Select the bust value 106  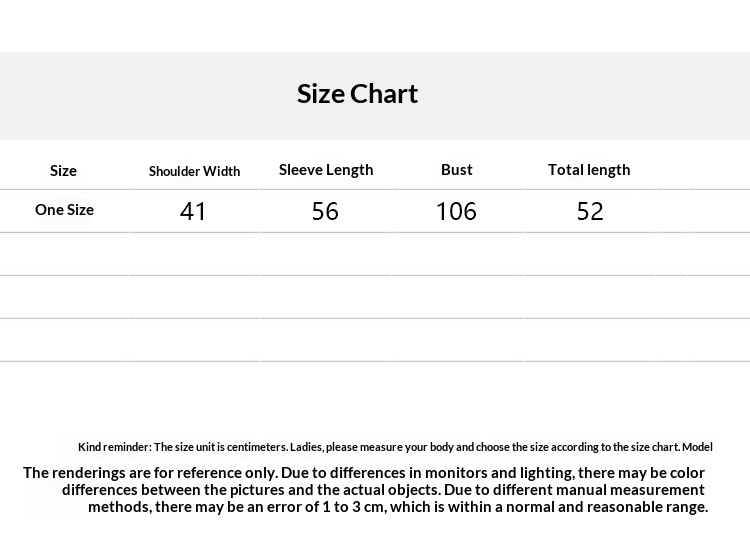456,212
